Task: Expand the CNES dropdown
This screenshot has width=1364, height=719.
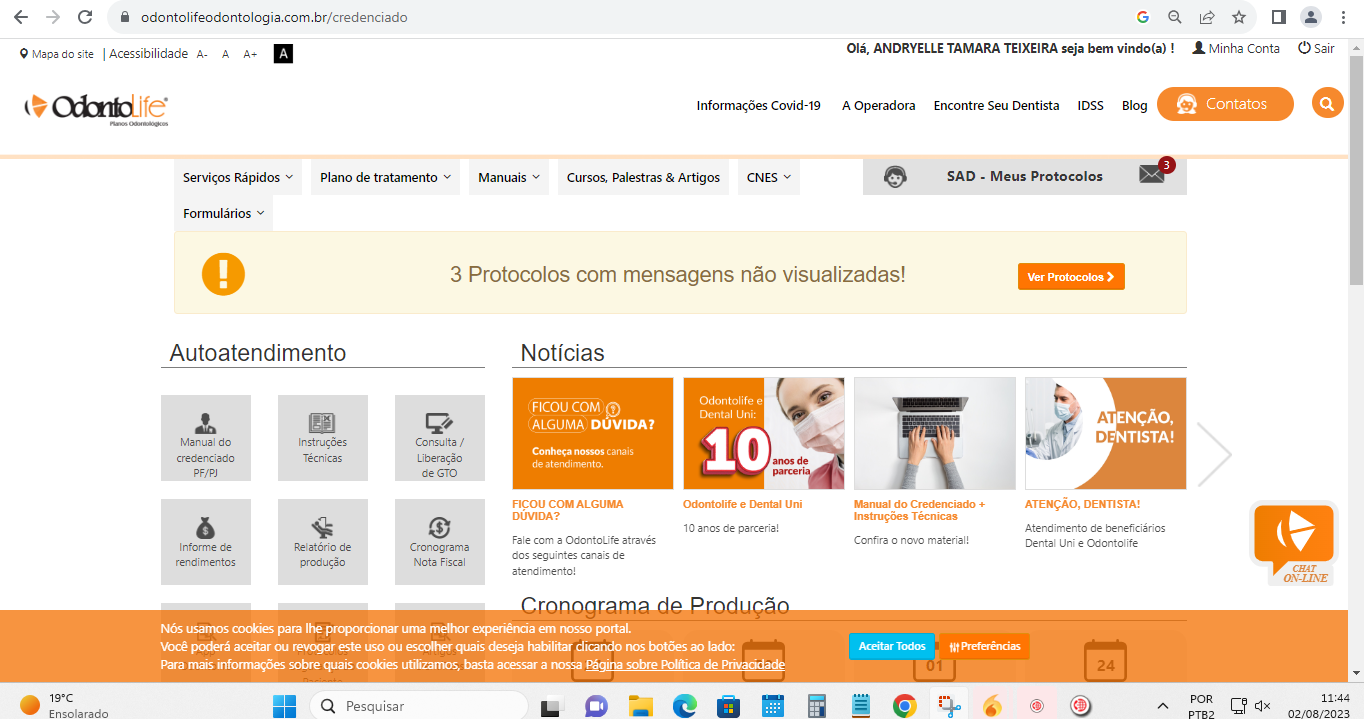Action: click(x=769, y=177)
